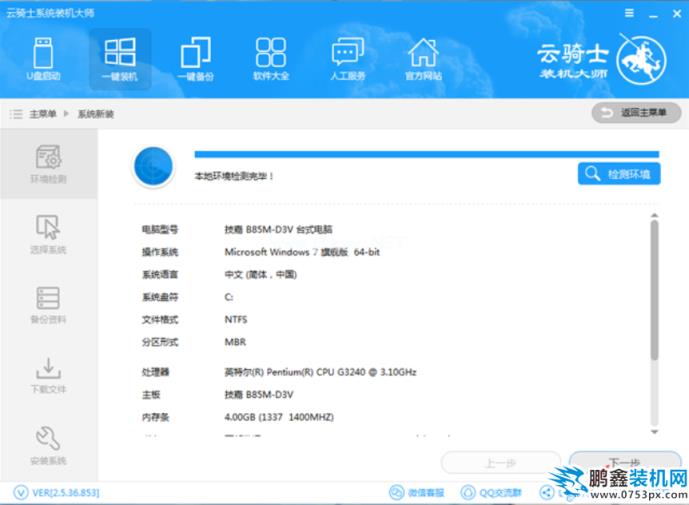Click the scrollbar down arrow
Image resolution: width=689 pixels, height=505 pixels.
pyautogui.click(x=654, y=432)
